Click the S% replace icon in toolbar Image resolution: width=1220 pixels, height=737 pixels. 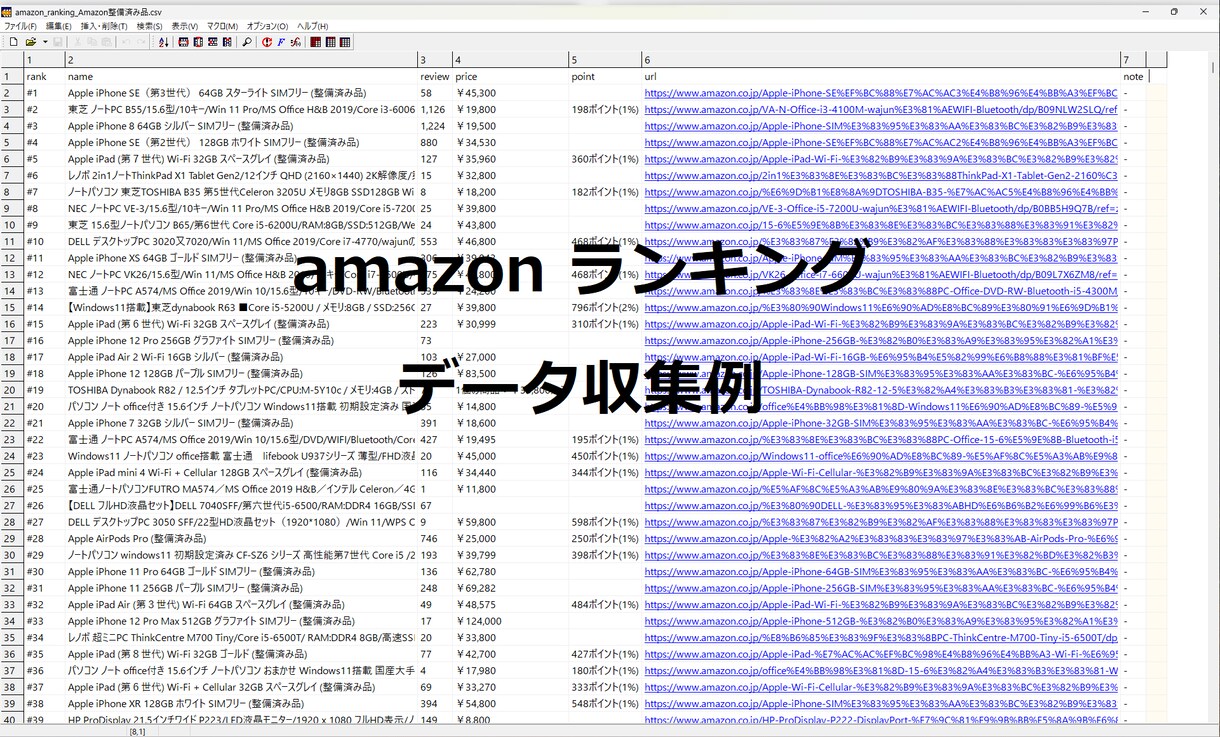[296, 42]
